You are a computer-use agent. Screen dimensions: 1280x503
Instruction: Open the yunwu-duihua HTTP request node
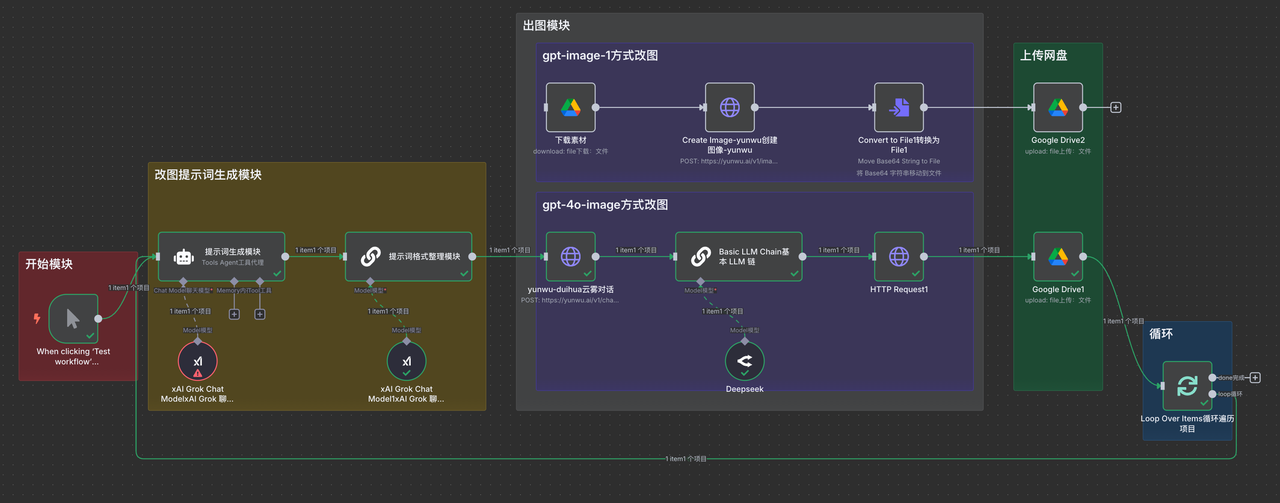pos(570,257)
